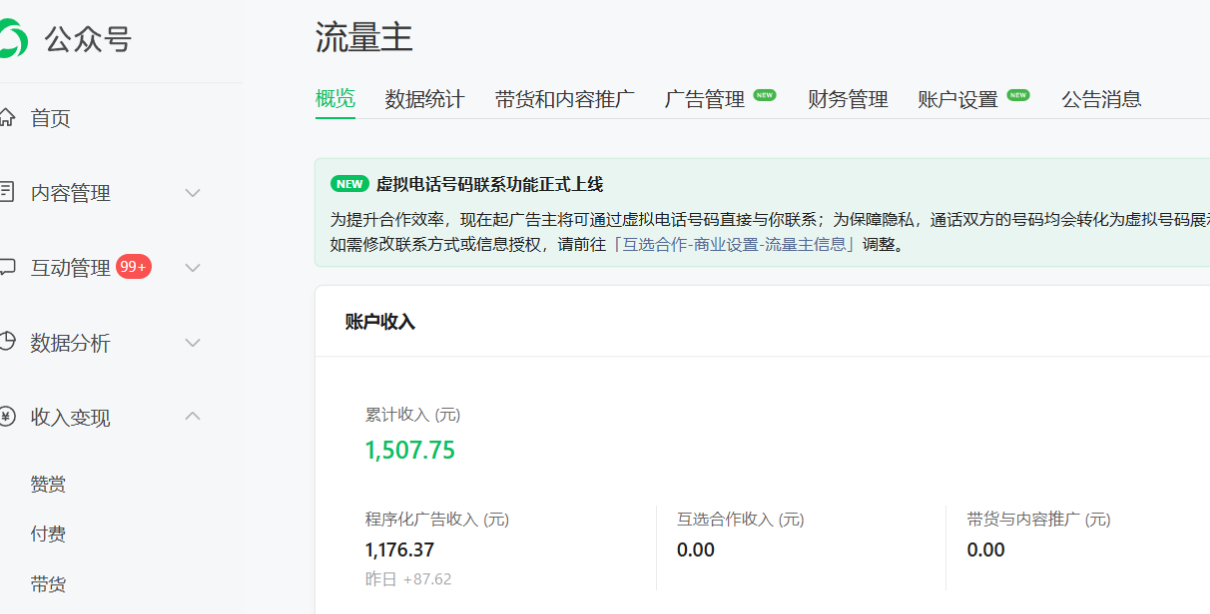Click the 互动管理 chat bubble icon
This screenshot has height=614, width=1210.
(x=7, y=267)
